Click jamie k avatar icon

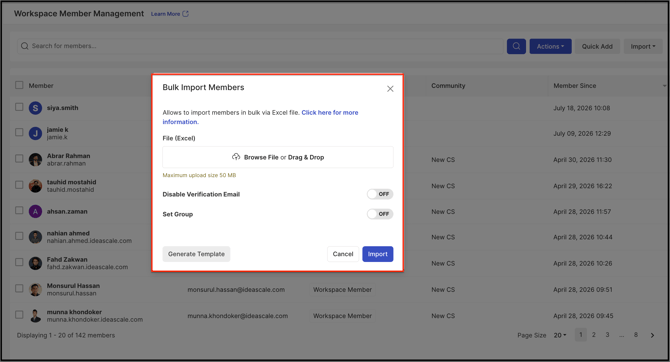coord(35,133)
